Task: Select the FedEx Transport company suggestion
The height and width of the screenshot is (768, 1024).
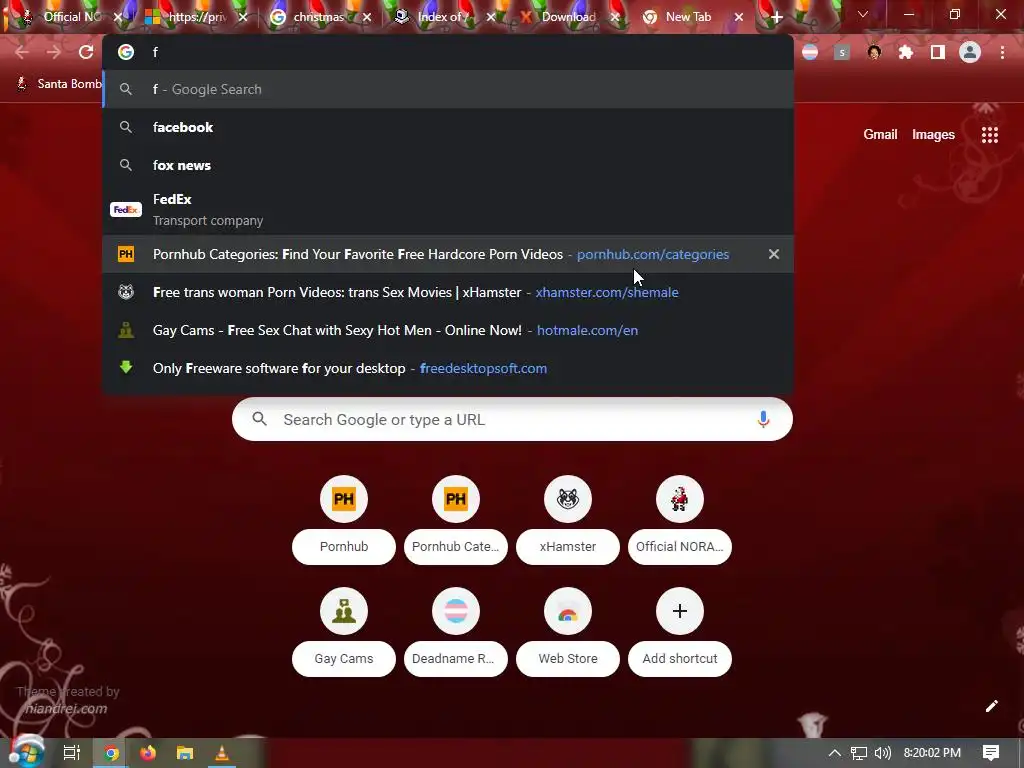Action: (448, 210)
